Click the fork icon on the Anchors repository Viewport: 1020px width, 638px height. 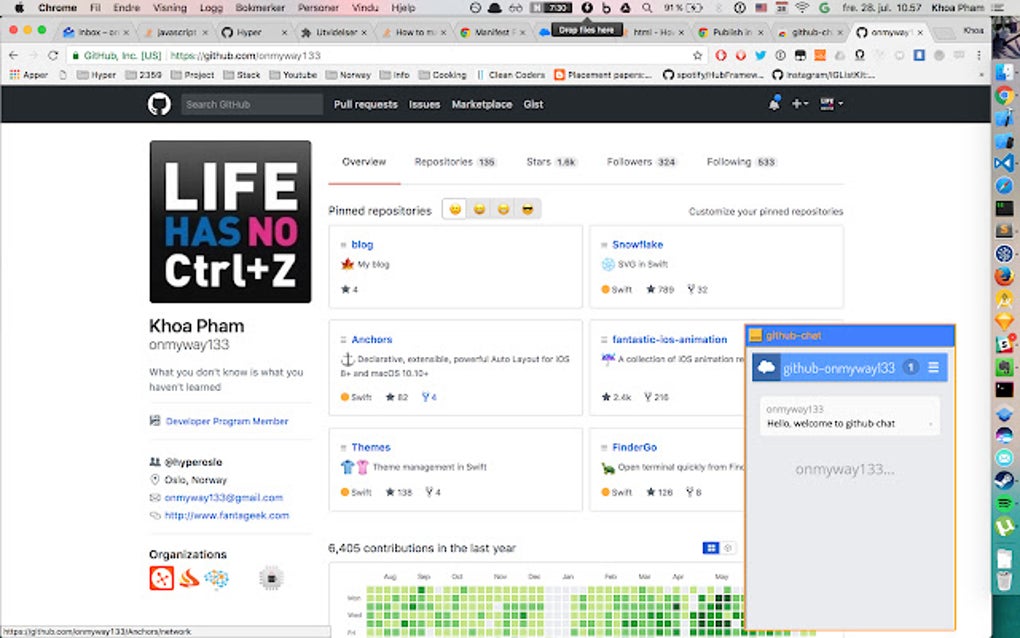[427, 397]
